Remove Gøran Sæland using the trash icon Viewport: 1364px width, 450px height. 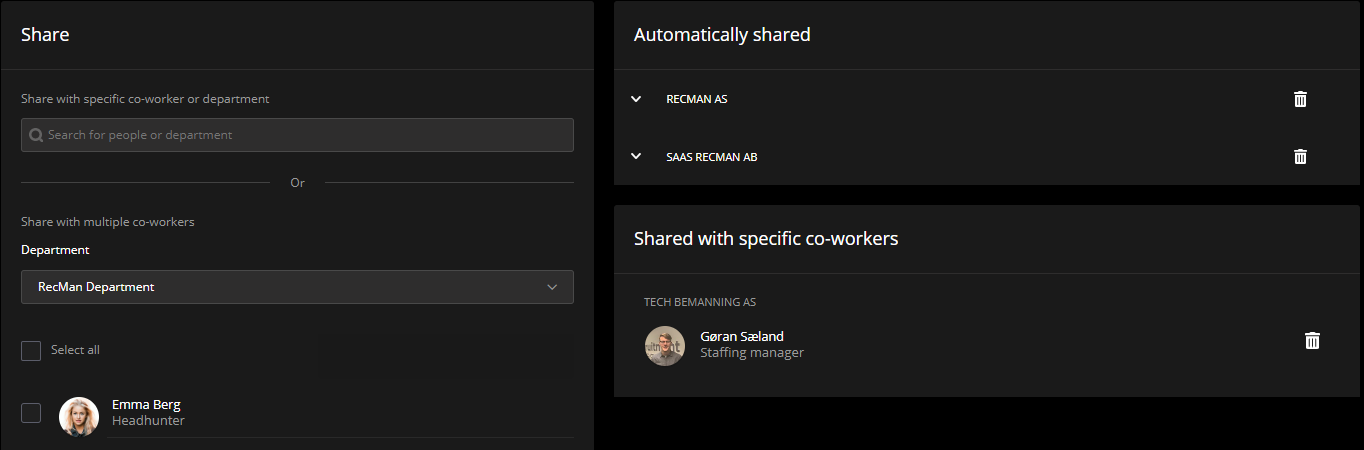pyautogui.click(x=1312, y=341)
